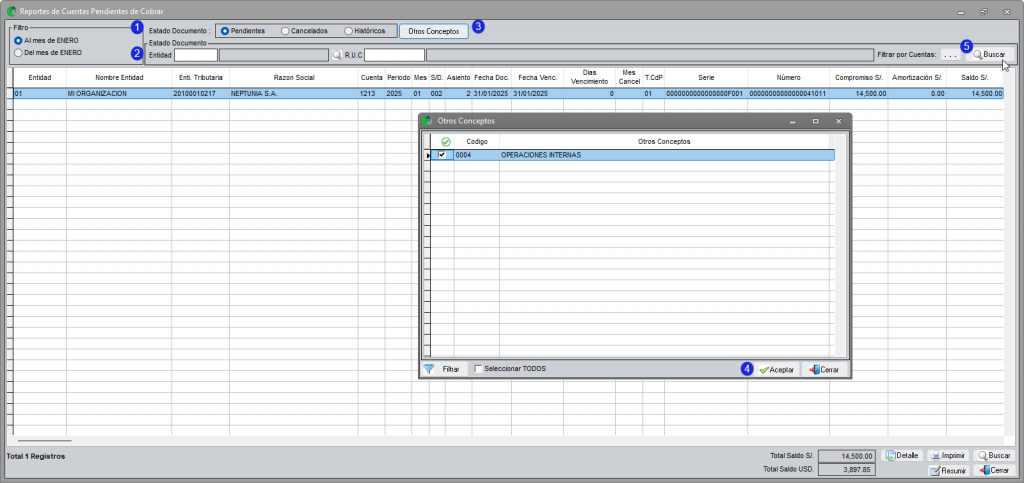Click the app logo in Otros Conceptos title bar
1024x483 pixels.
coord(428,121)
